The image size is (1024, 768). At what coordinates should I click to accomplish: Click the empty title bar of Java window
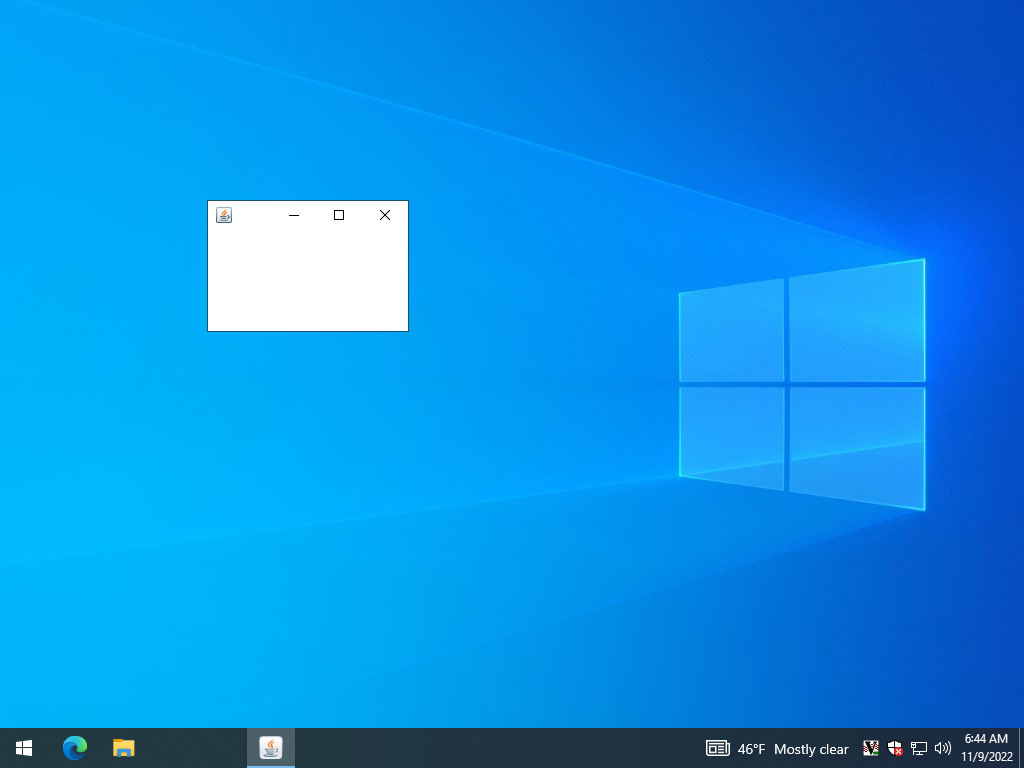point(255,215)
